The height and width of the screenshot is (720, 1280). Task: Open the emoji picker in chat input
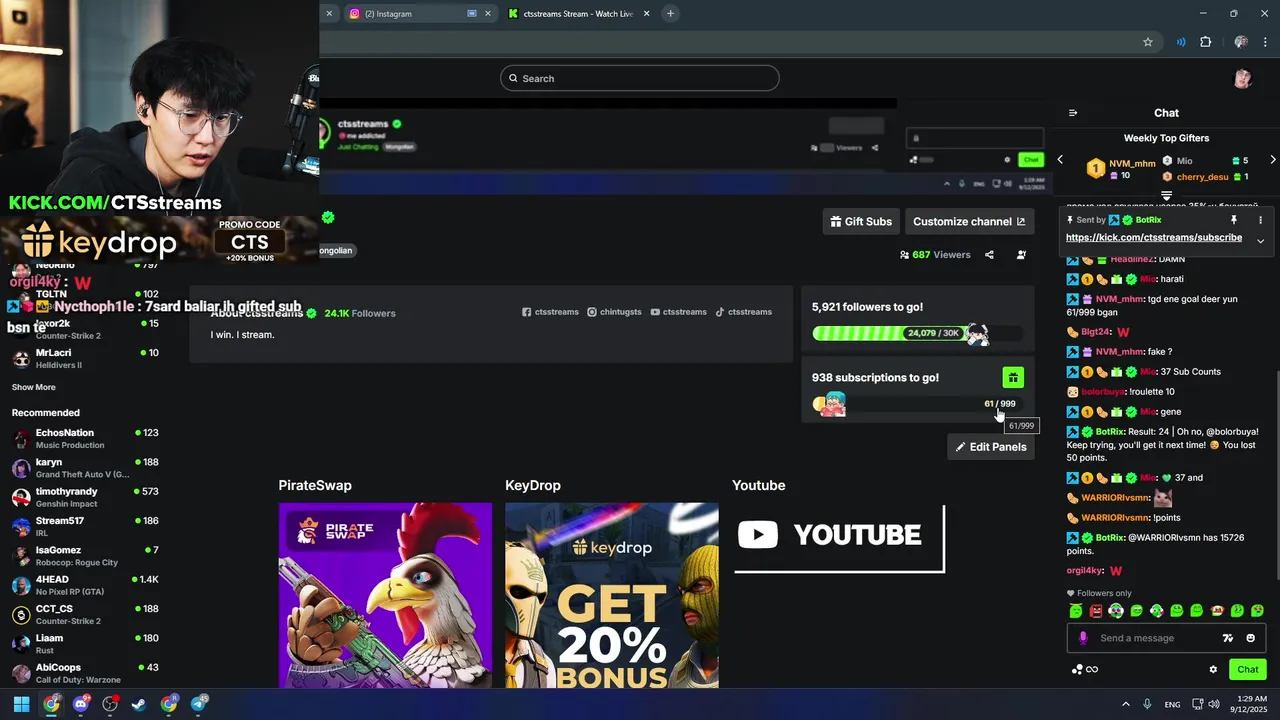pyautogui.click(x=1250, y=638)
